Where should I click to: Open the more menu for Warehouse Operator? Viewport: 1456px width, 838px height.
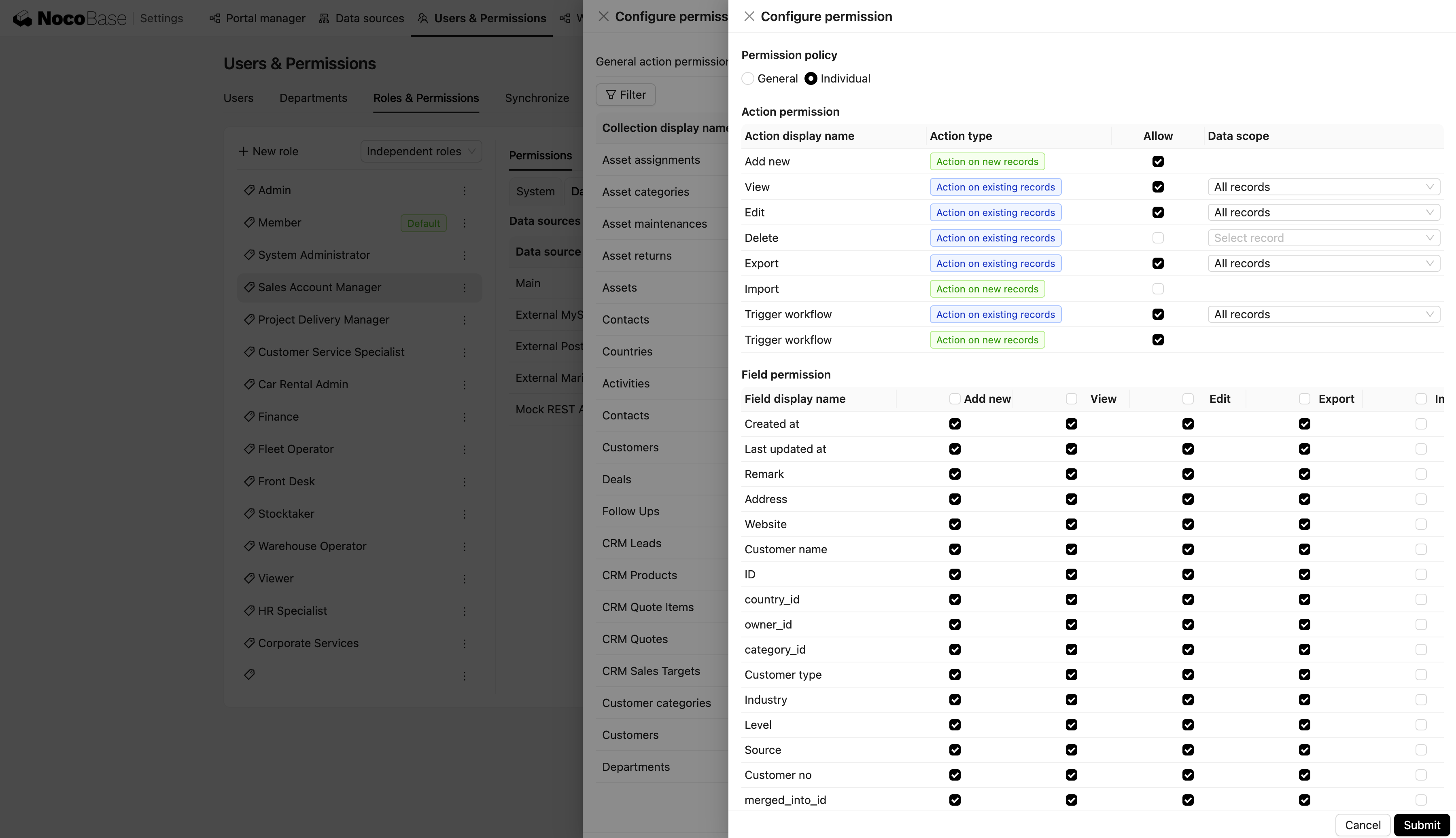point(465,546)
